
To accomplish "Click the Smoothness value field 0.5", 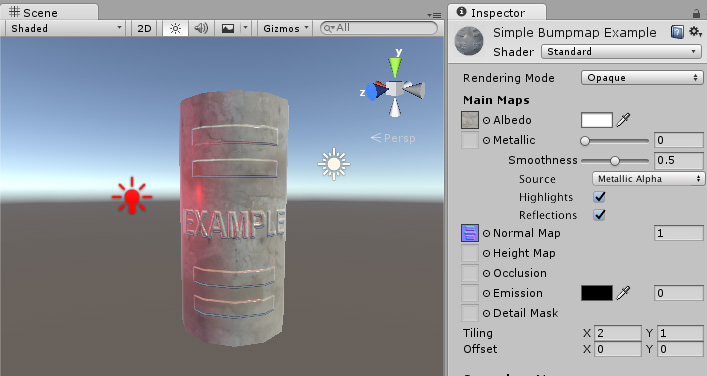I will [x=678, y=160].
